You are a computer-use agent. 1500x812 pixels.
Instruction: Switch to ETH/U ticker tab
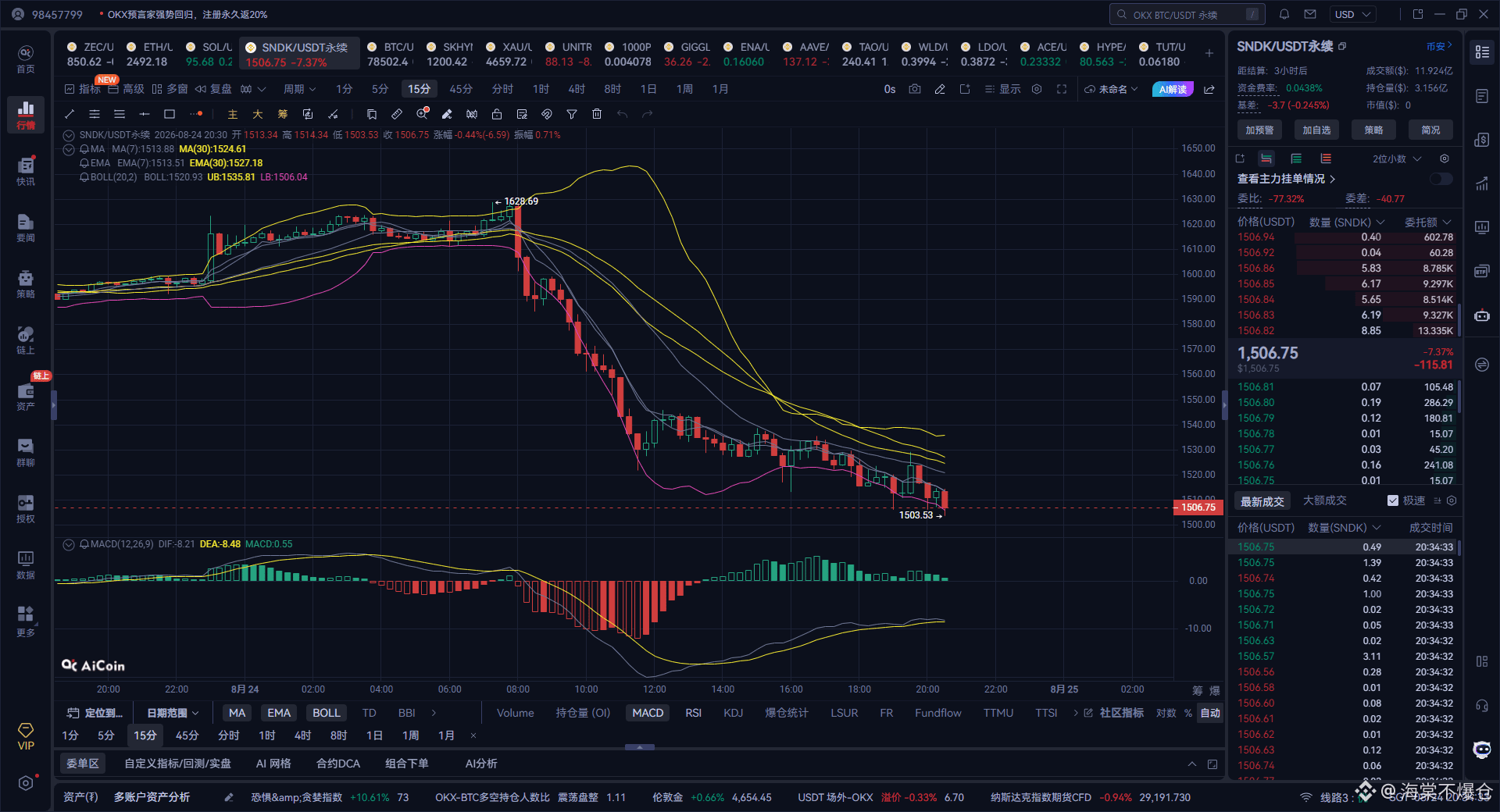point(150,54)
